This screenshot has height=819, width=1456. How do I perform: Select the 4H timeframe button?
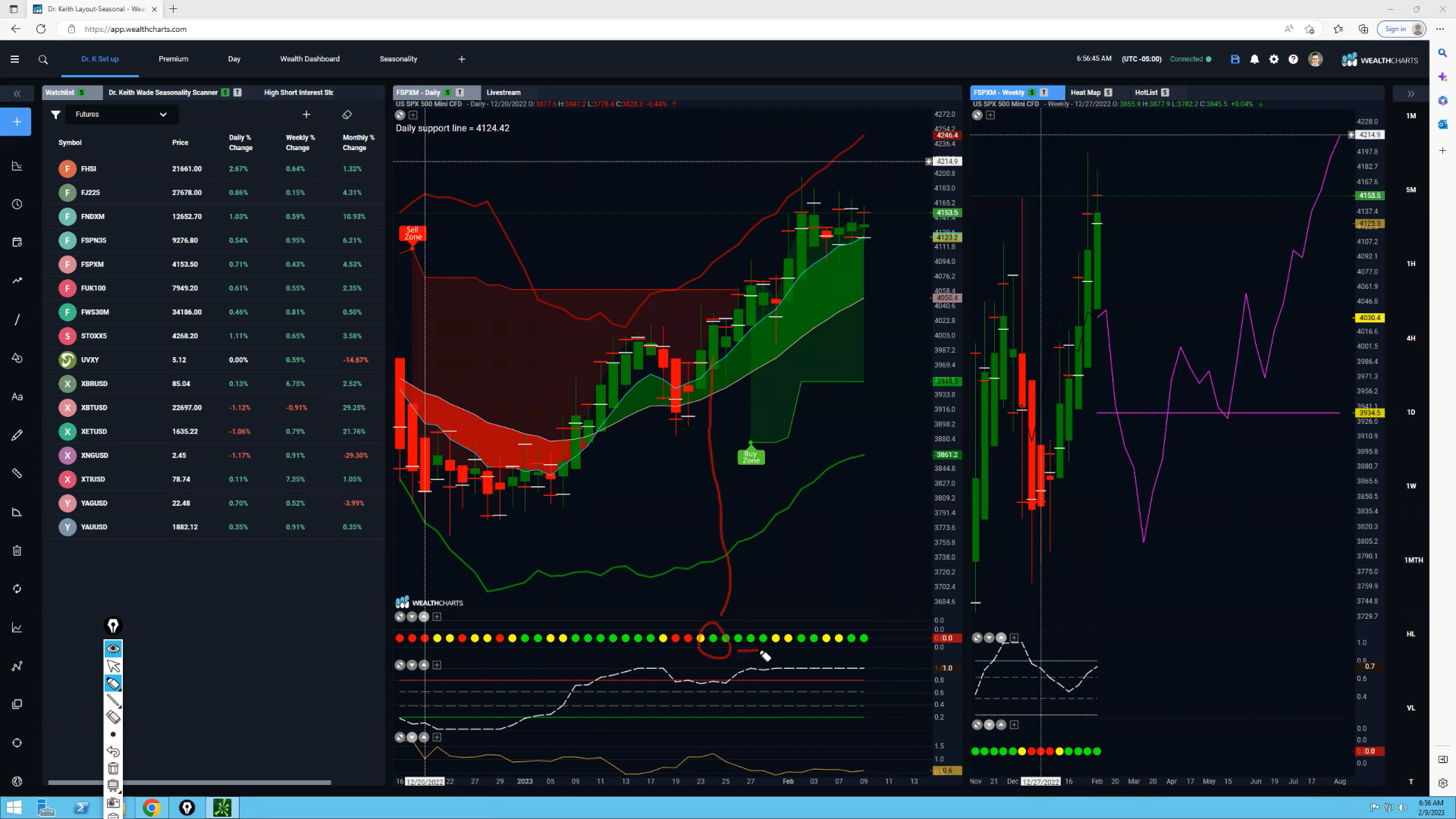pos(1411,338)
